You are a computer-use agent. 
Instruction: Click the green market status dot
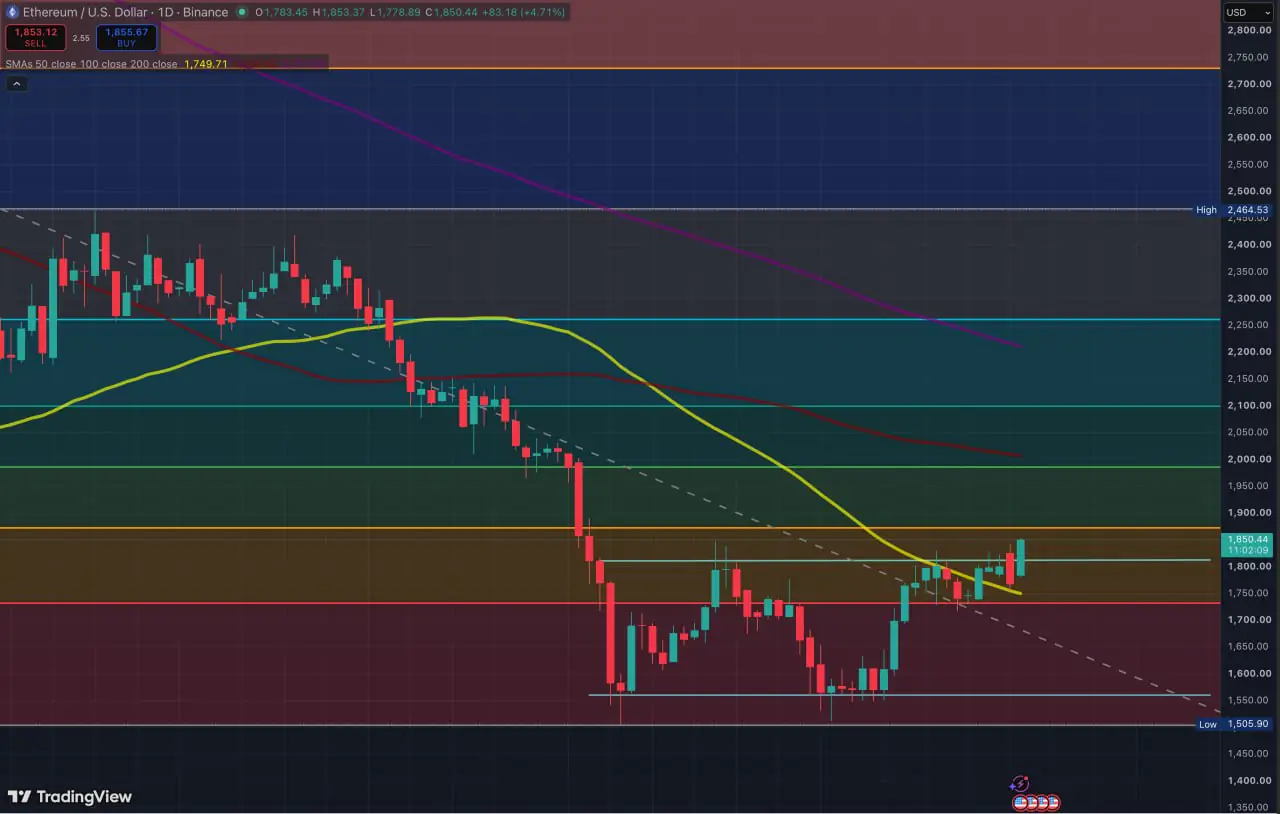coord(244,12)
